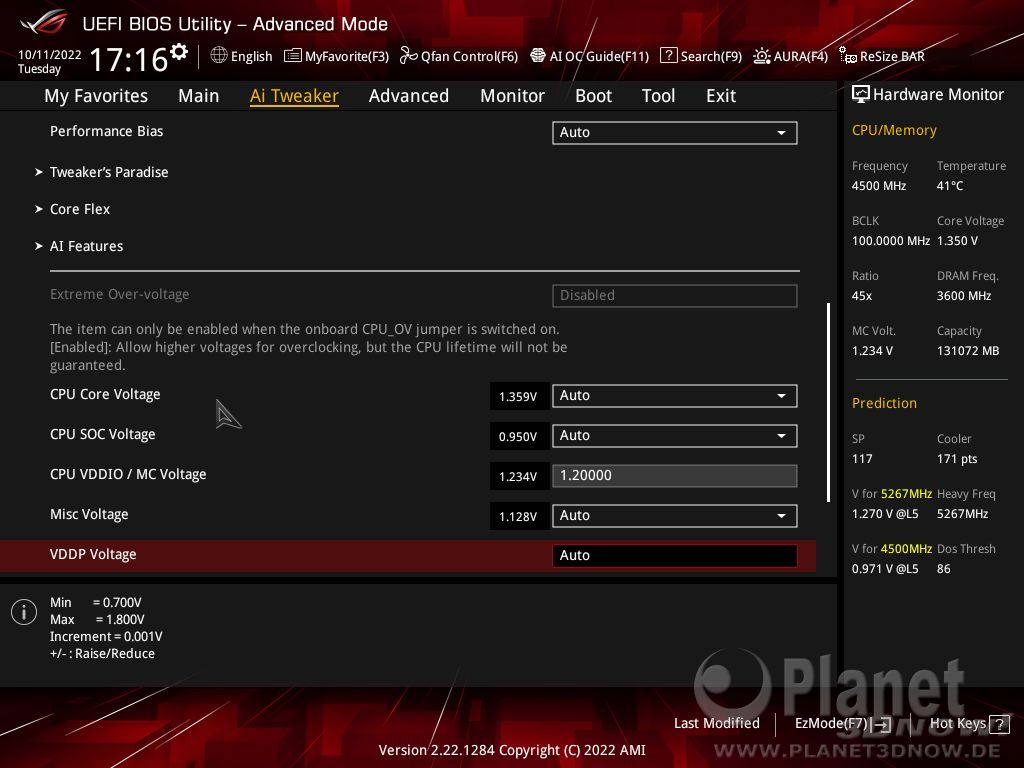This screenshot has width=1024, height=768.
Task: Click the 171 pts cooler score
Action: [957, 459]
